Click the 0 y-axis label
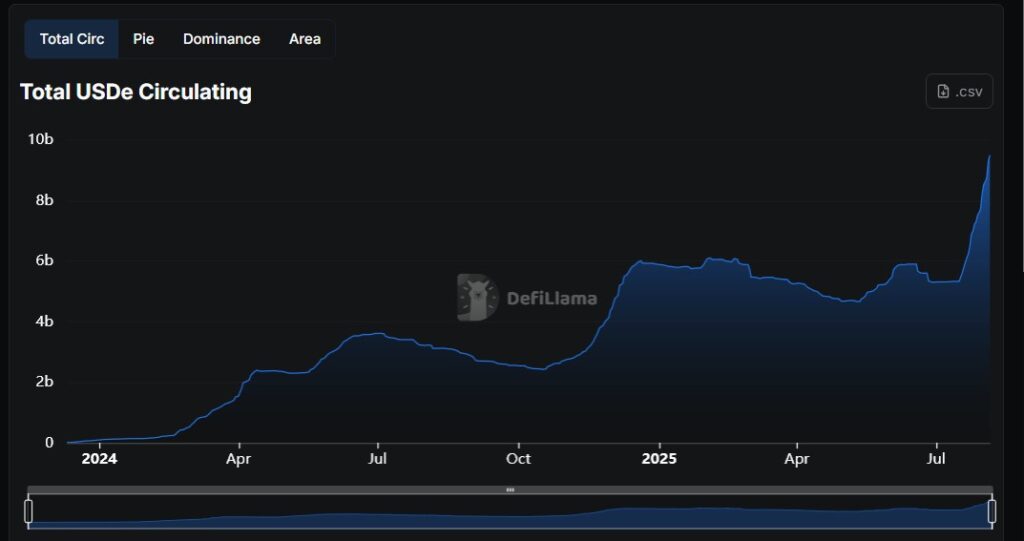Image resolution: width=1024 pixels, height=541 pixels. pos(49,442)
